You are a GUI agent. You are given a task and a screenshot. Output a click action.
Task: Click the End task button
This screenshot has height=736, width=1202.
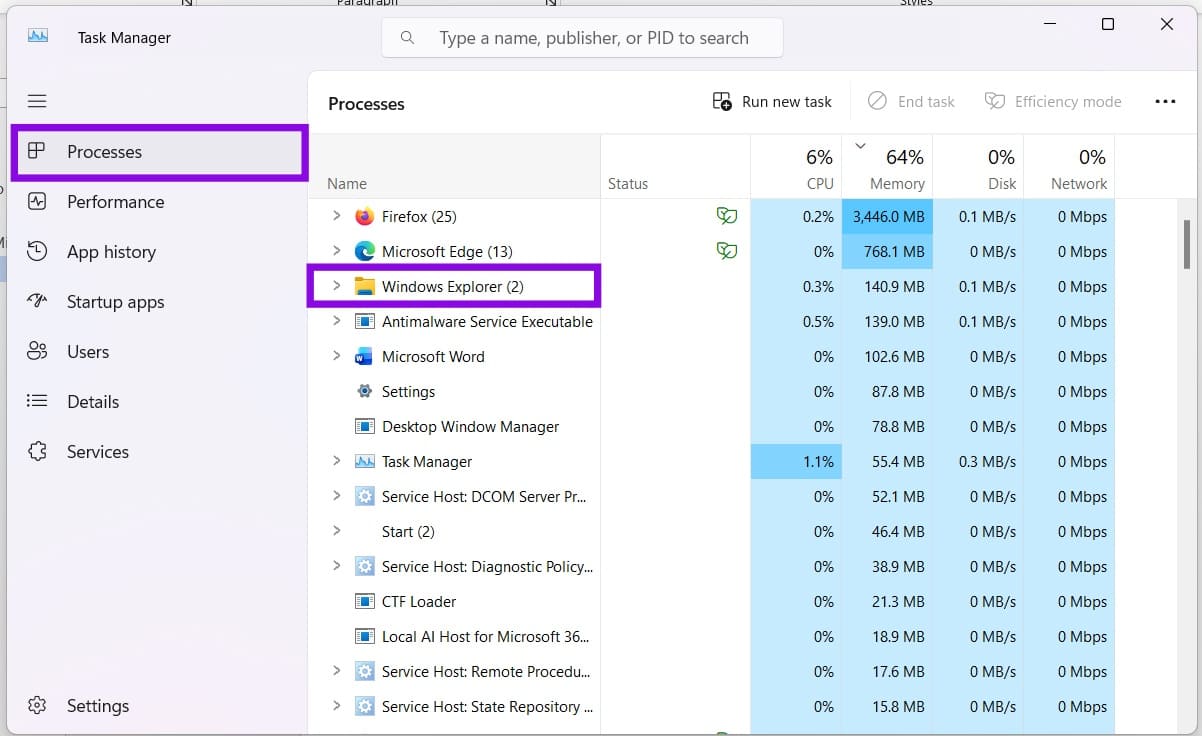coord(911,101)
